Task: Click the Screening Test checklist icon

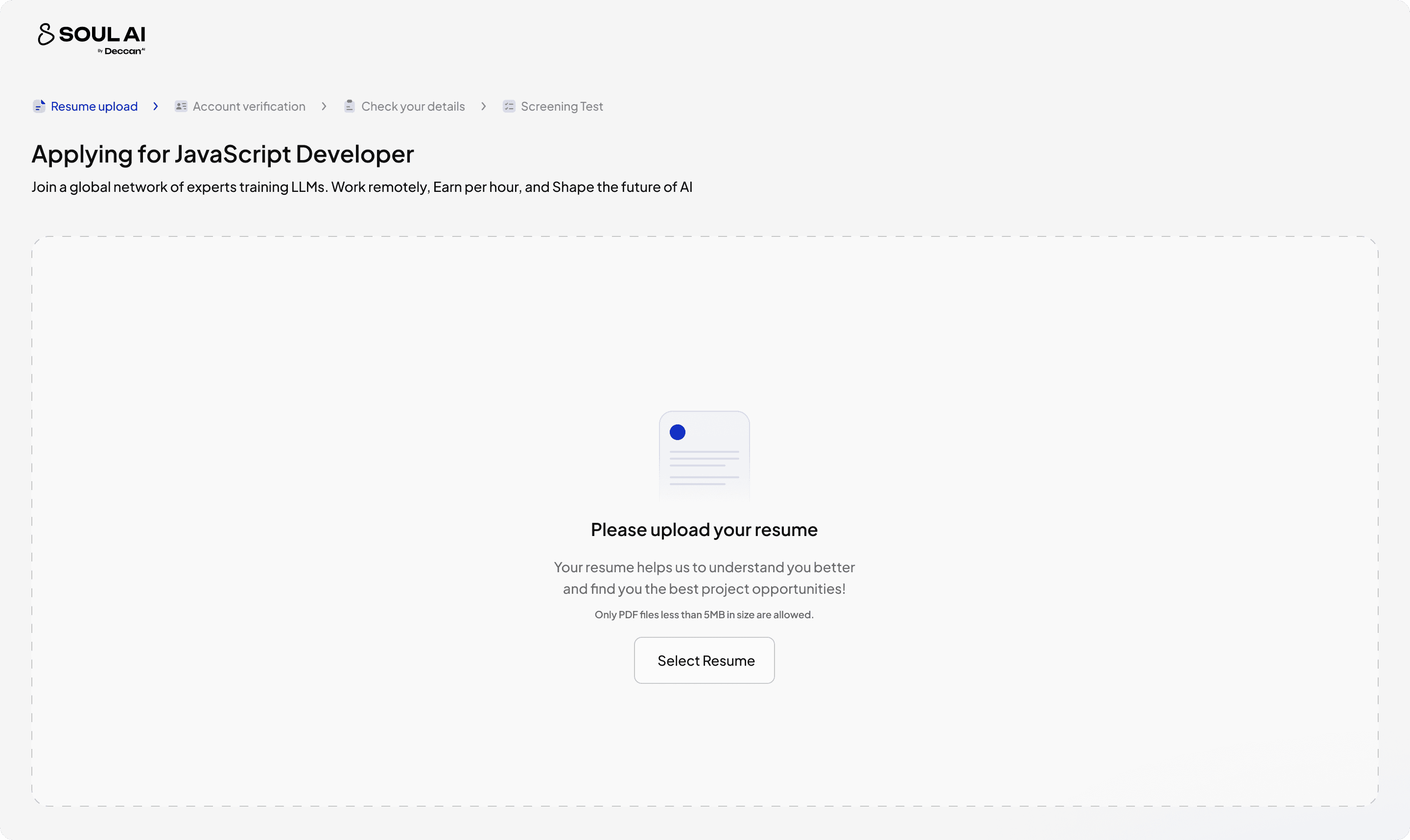Action: [x=509, y=106]
